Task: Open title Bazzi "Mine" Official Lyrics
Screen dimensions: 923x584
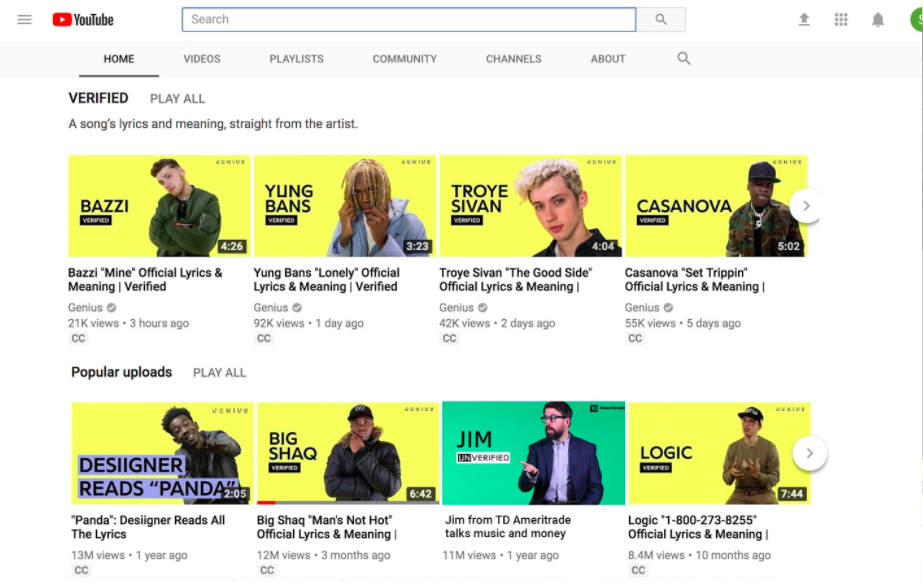Action: pyautogui.click(x=145, y=280)
